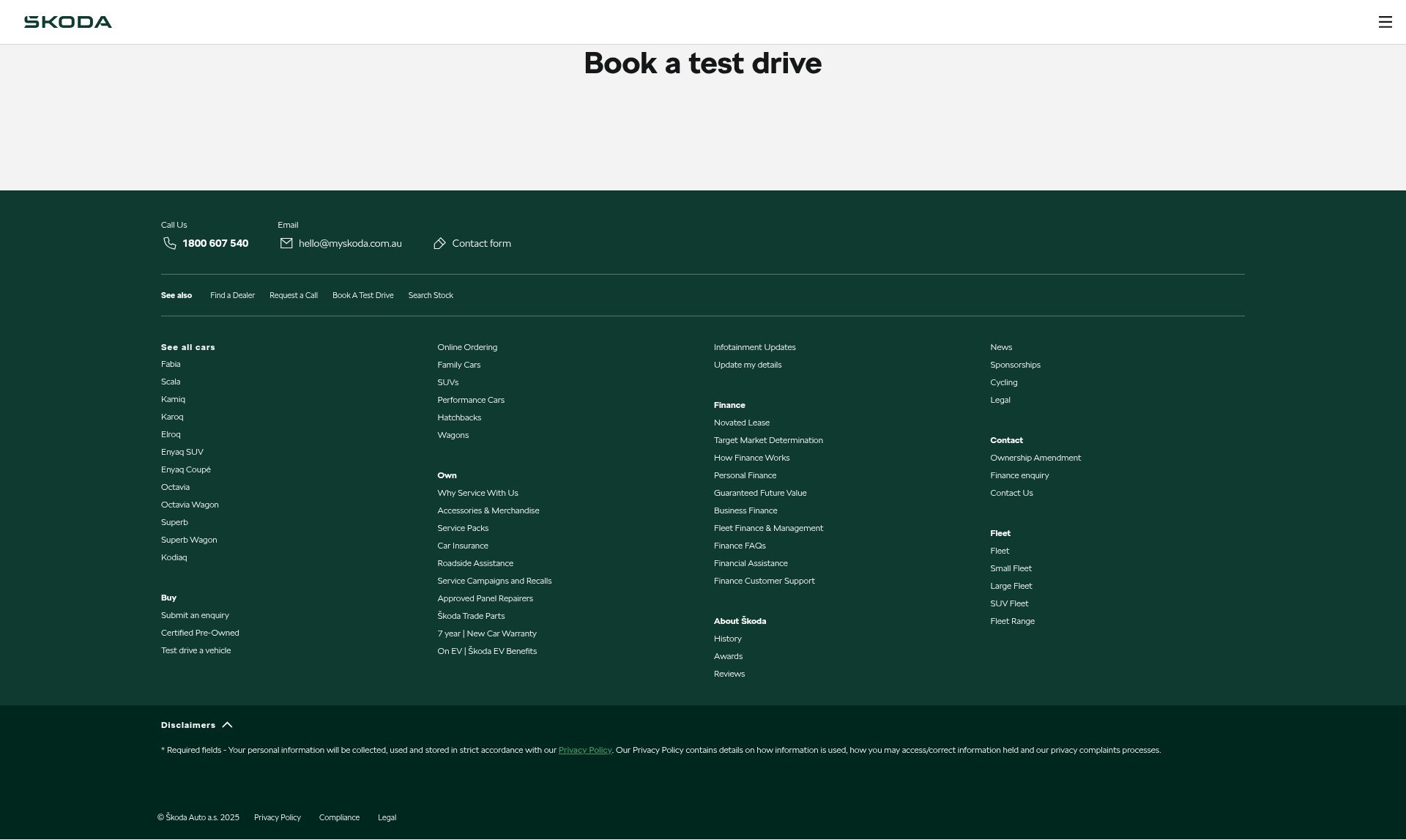Click the pencil icon beside Contact form
The image size is (1406, 840).
pos(439,244)
